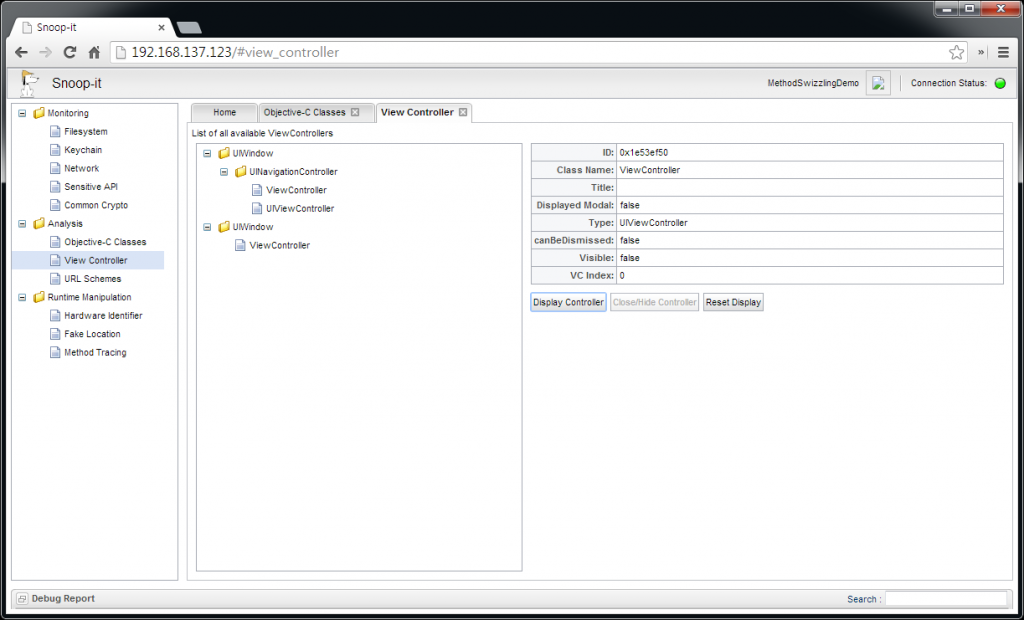Image resolution: width=1024 pixels, height=620 pixels.
Task: Collapse the Runtime Manipulation folder
Action: [x=23, y=297]
